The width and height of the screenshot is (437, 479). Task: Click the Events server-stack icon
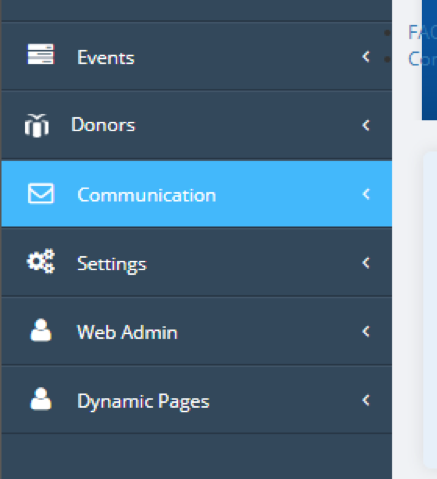pyautogui.click(x=40, y=54)
